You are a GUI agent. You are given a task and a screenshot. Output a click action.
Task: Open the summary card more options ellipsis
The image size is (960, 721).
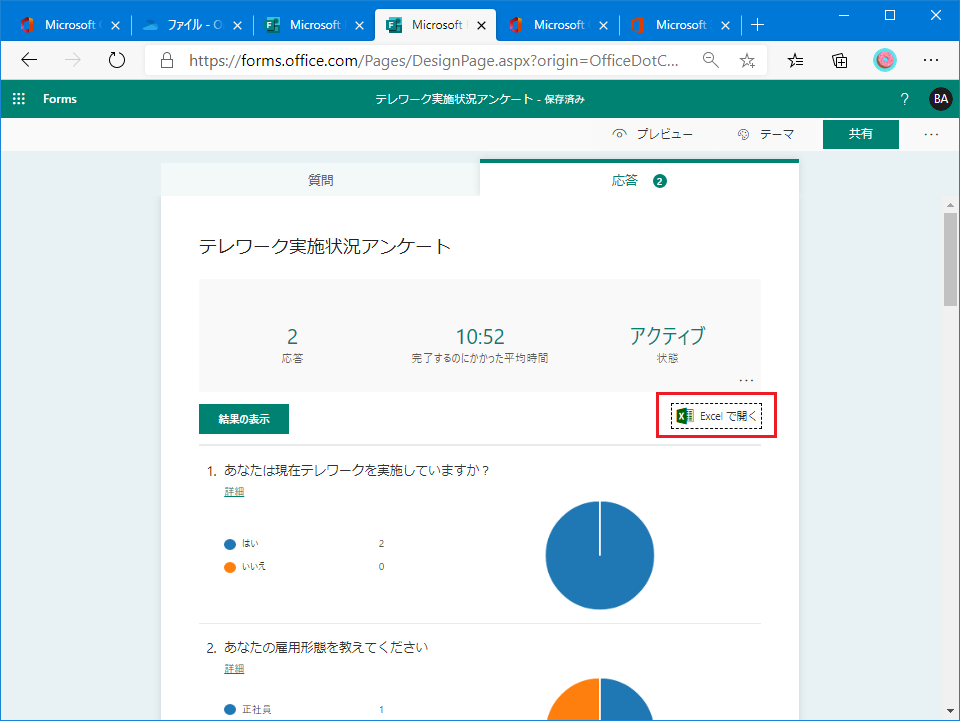(x=746, y=380)
